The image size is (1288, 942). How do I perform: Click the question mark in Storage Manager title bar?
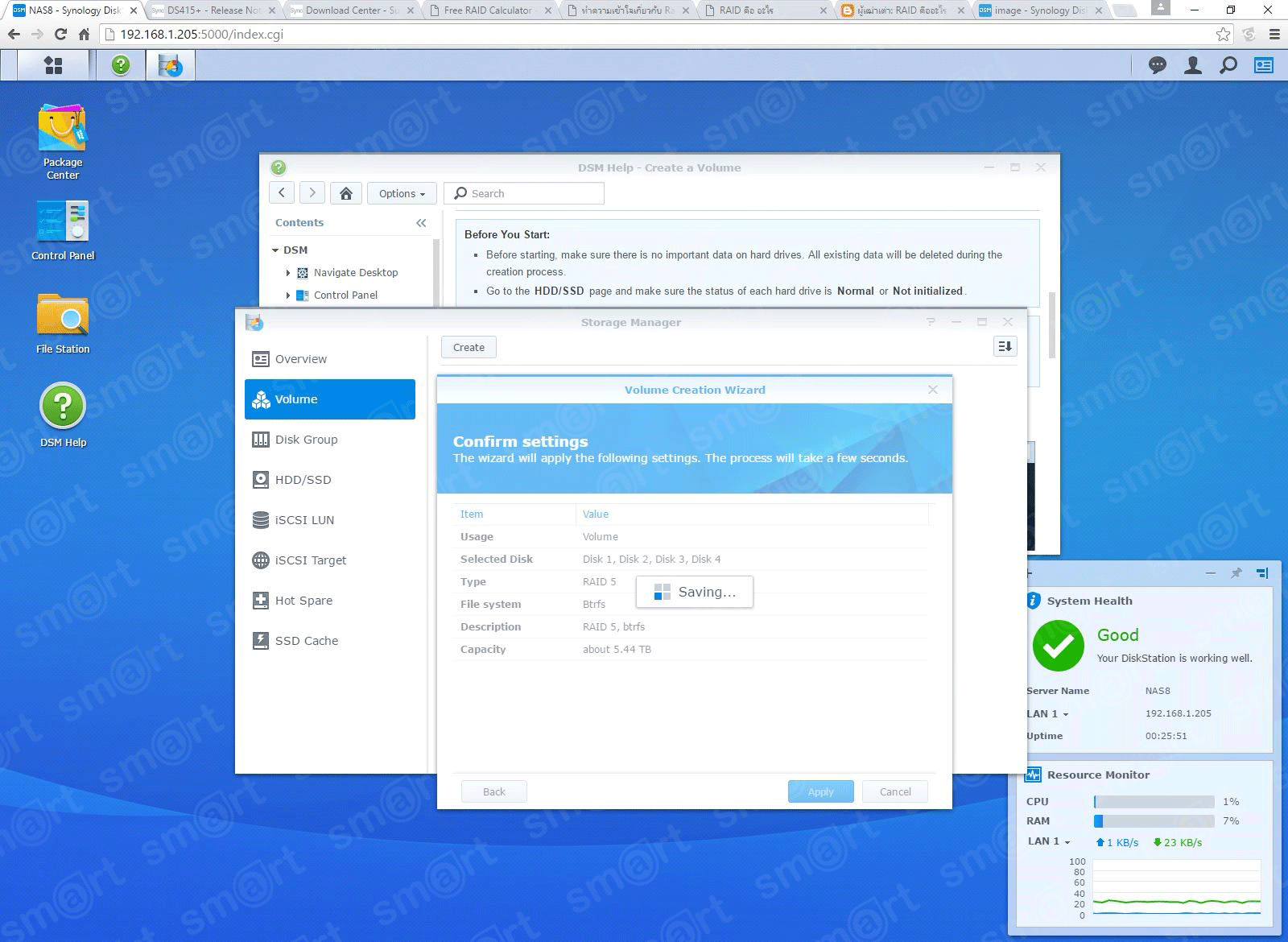tap(931, 322)
